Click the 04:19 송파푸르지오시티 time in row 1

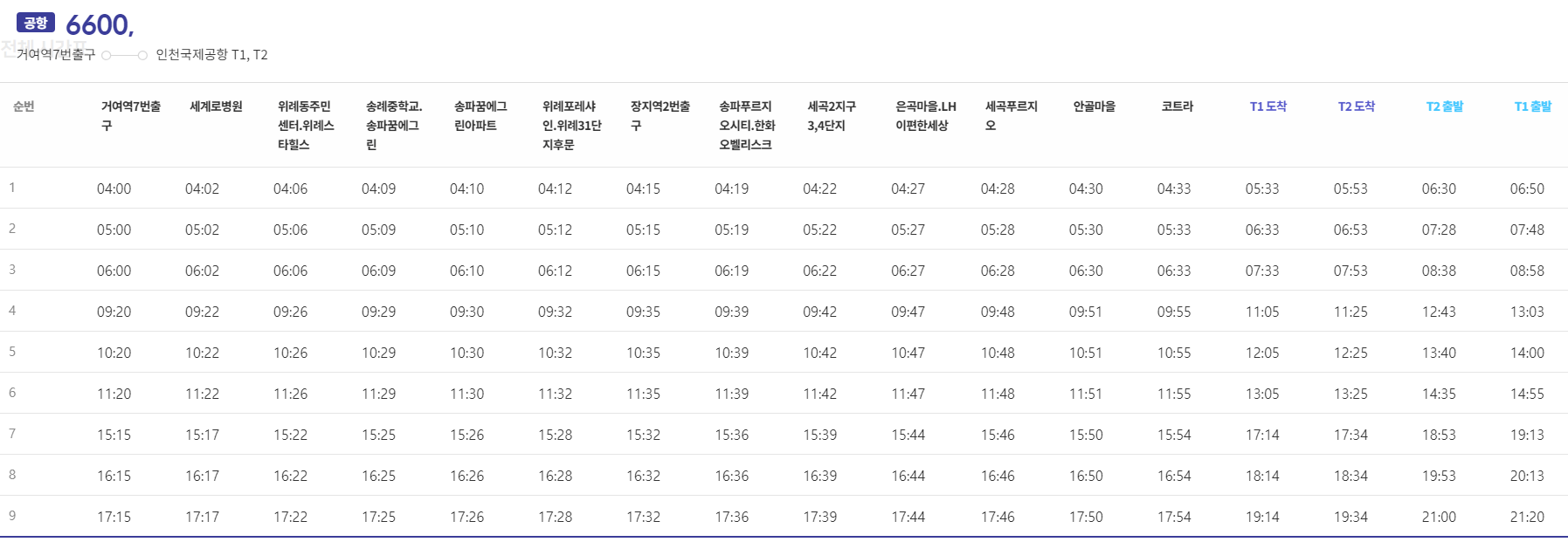click(732, 189)
